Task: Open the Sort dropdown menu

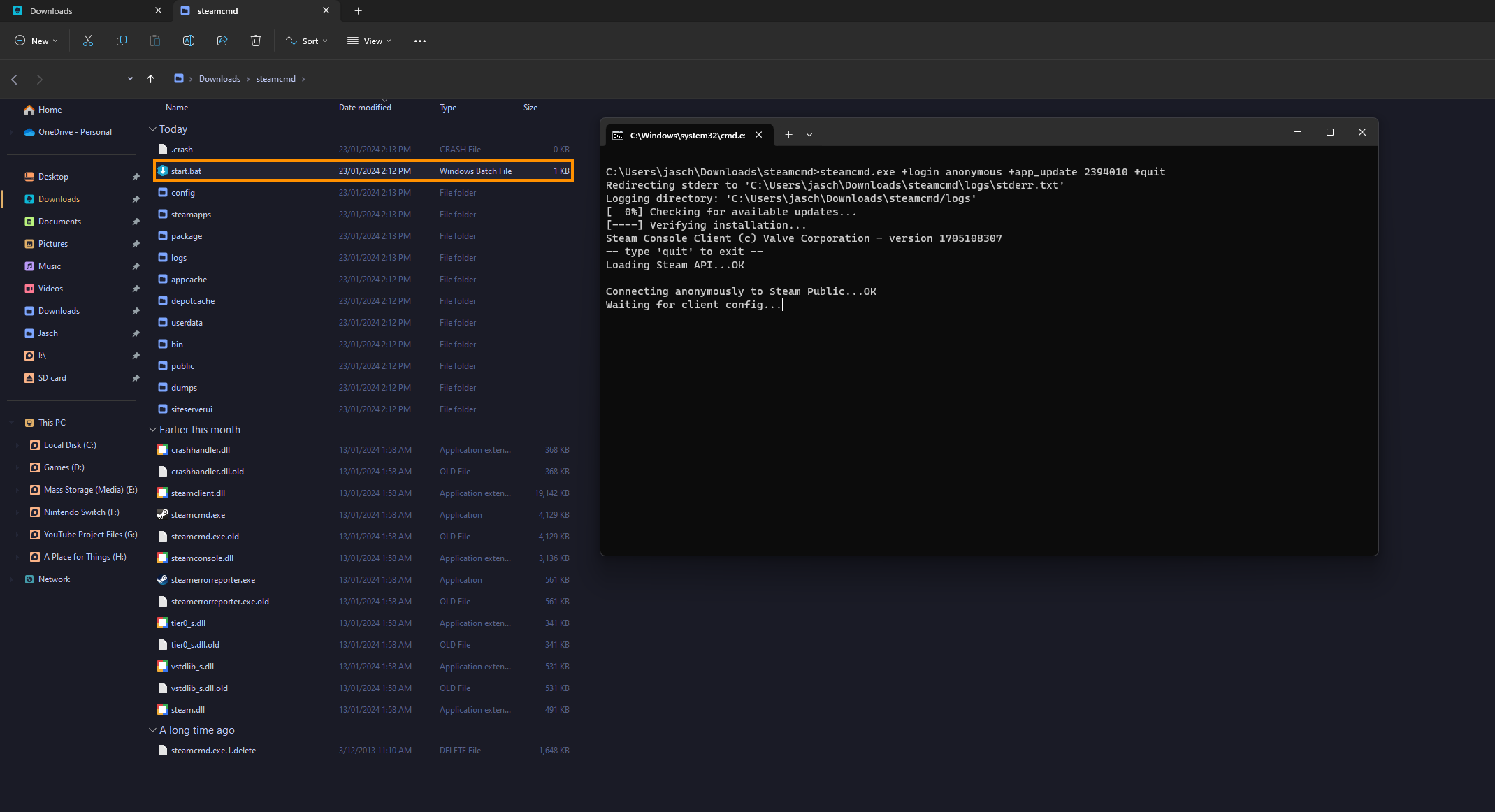Action: (x=309, y=41)
